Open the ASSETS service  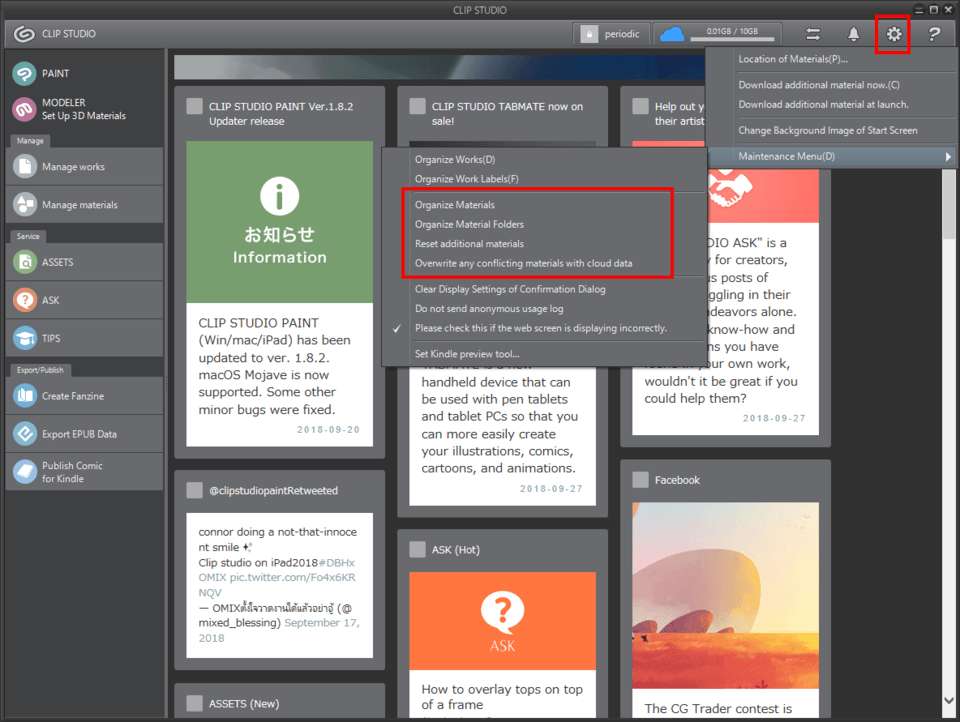coord(84,262)
